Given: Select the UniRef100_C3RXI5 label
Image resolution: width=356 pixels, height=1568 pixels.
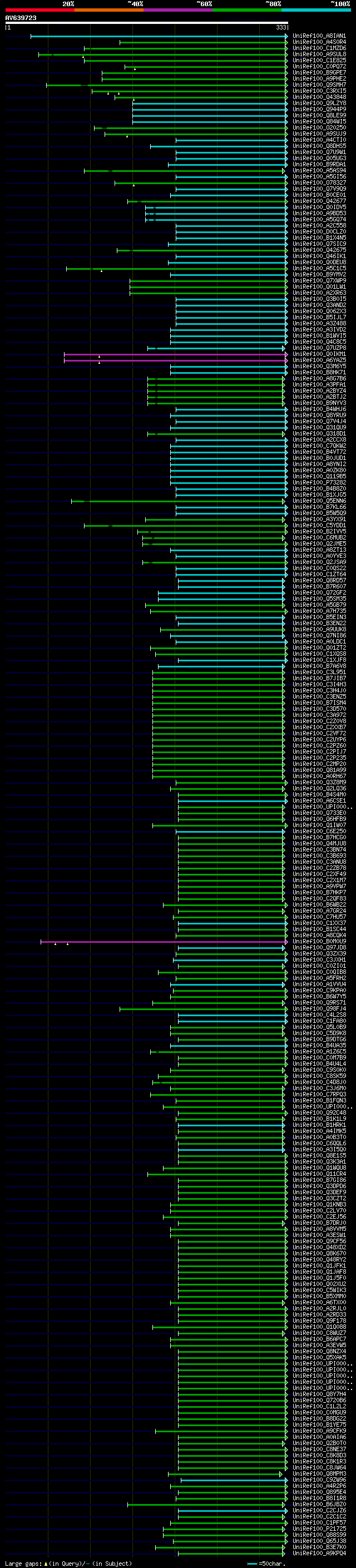Looking at the screenshot, I should tap(319, 91).
